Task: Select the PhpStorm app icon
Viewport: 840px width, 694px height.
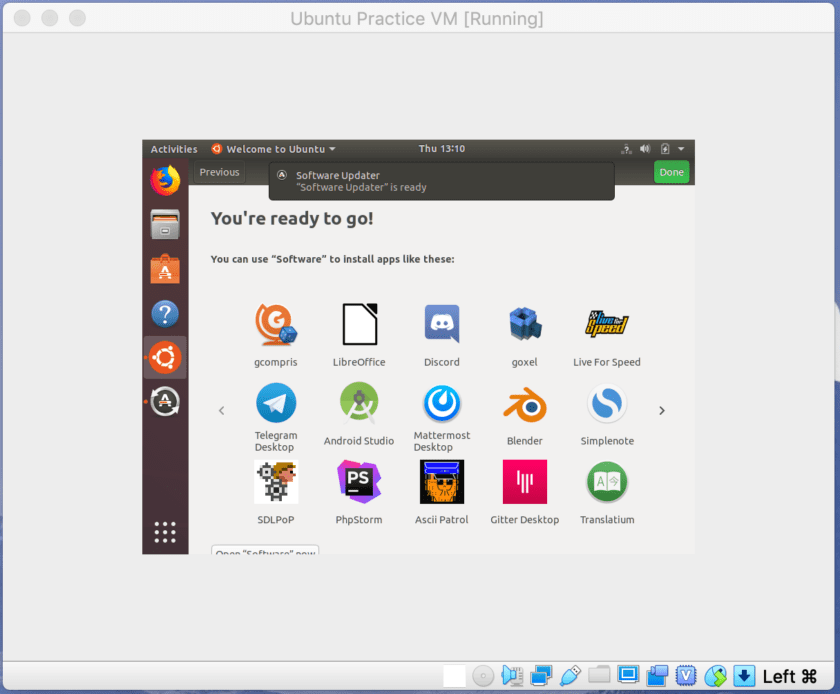Action: 359,482
